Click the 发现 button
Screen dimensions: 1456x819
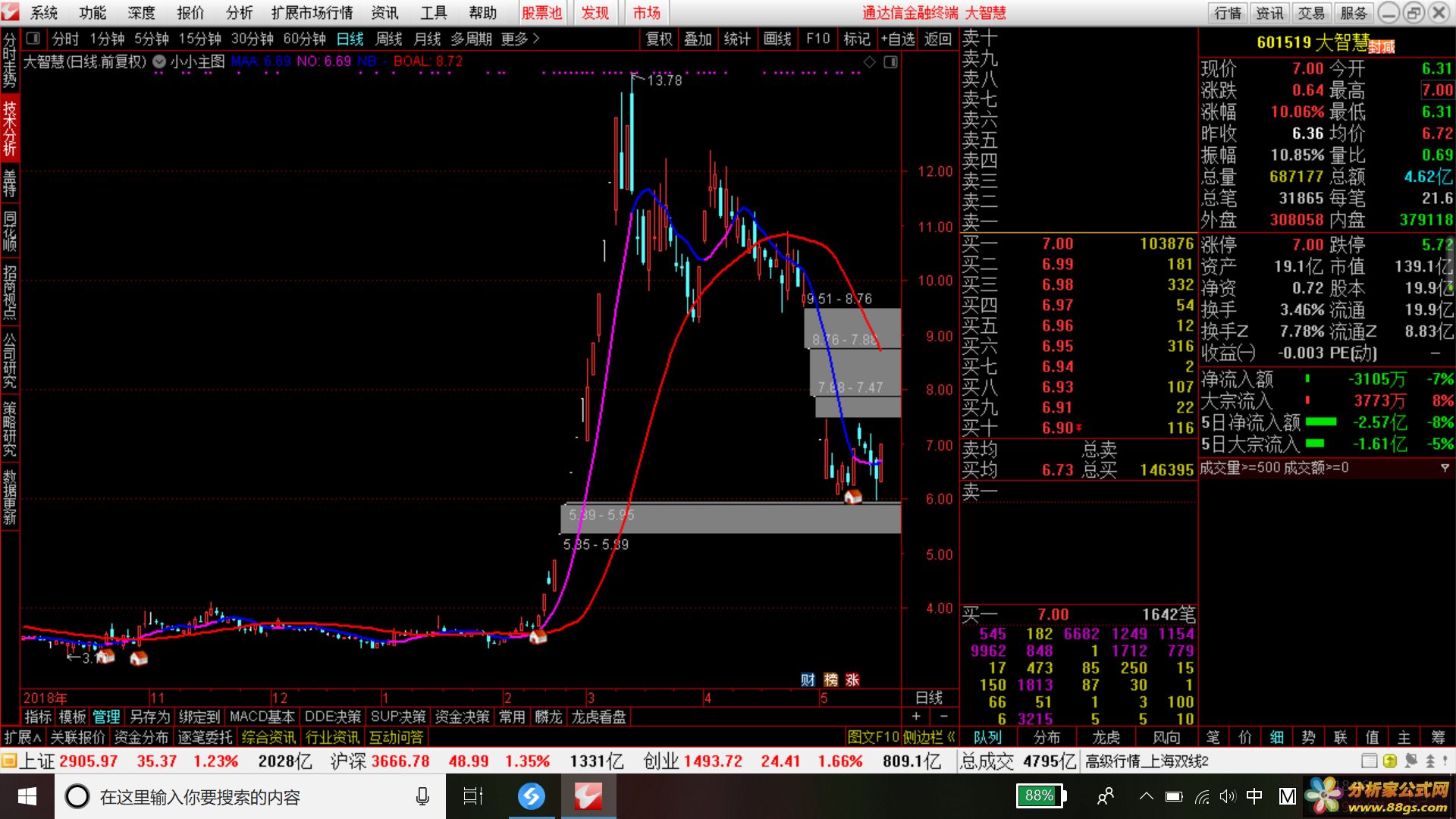click(x=595, y=12)
